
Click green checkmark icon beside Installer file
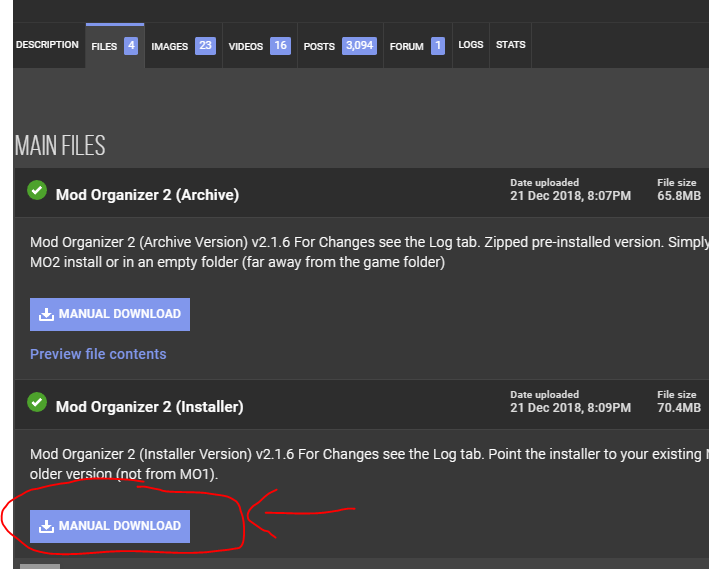(x=37, y=402)
